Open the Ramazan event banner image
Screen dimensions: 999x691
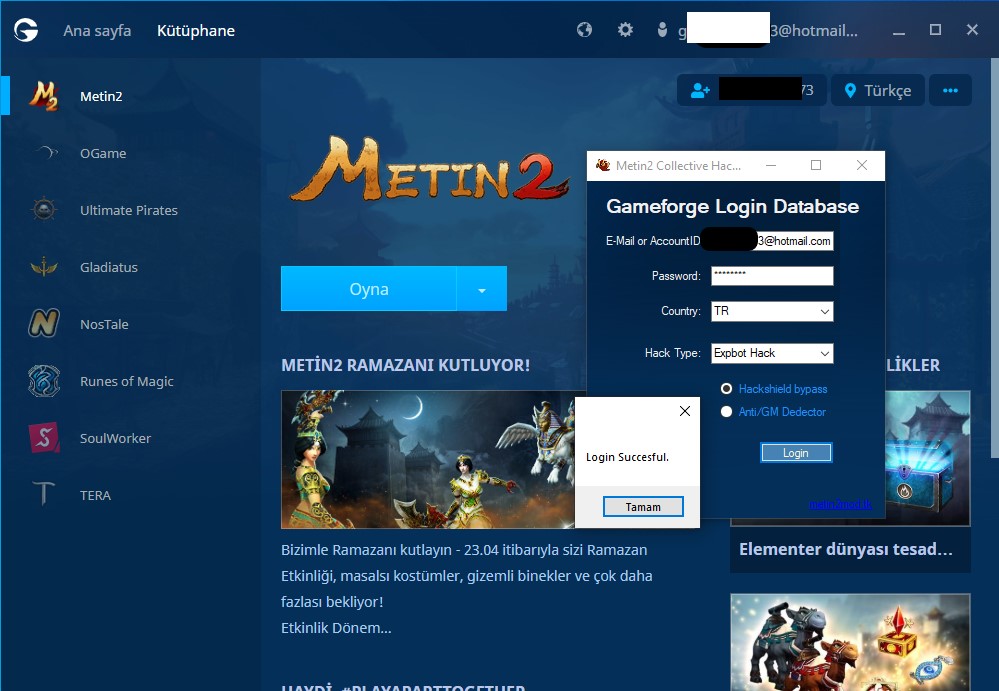pos(428,459)
